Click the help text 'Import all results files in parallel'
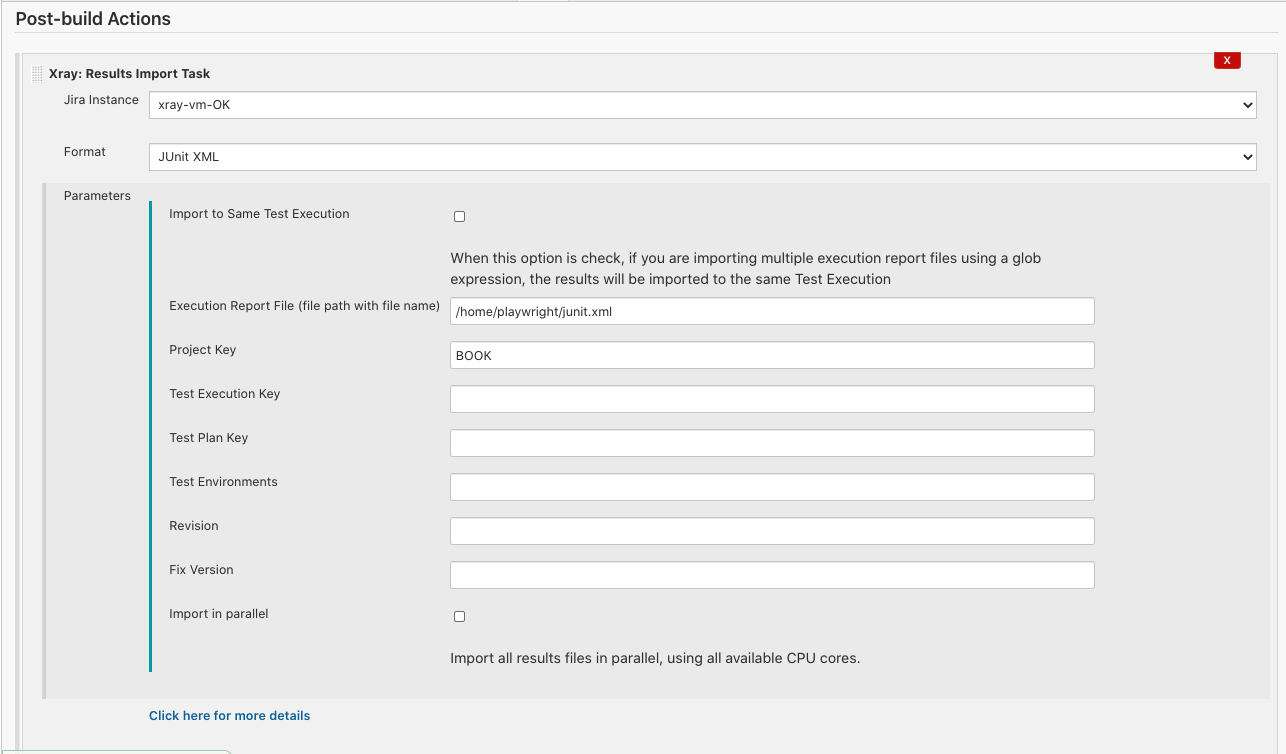The width and height of the screenshot is (1286, 754). point(655,658)
